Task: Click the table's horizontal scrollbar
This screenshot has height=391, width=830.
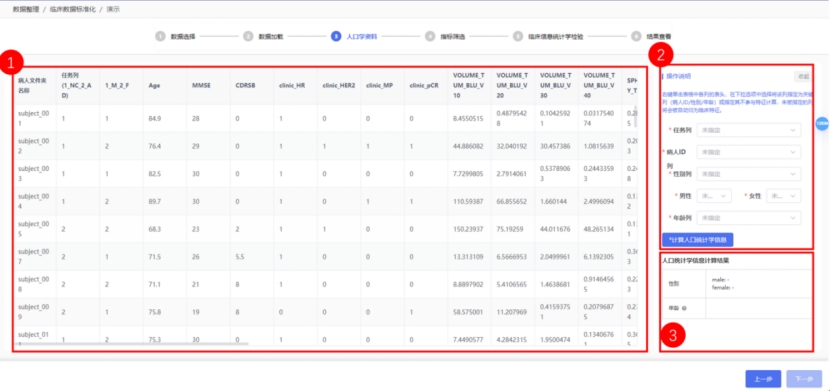Action: 132,344
